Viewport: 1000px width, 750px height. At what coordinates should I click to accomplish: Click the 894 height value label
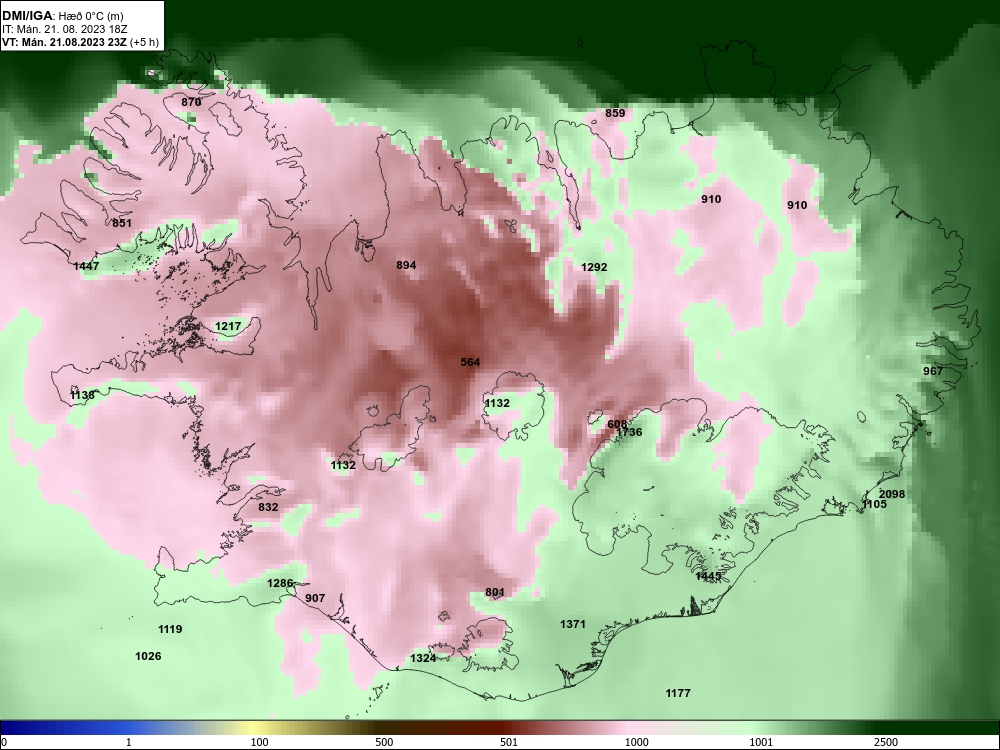click(406, 265)
